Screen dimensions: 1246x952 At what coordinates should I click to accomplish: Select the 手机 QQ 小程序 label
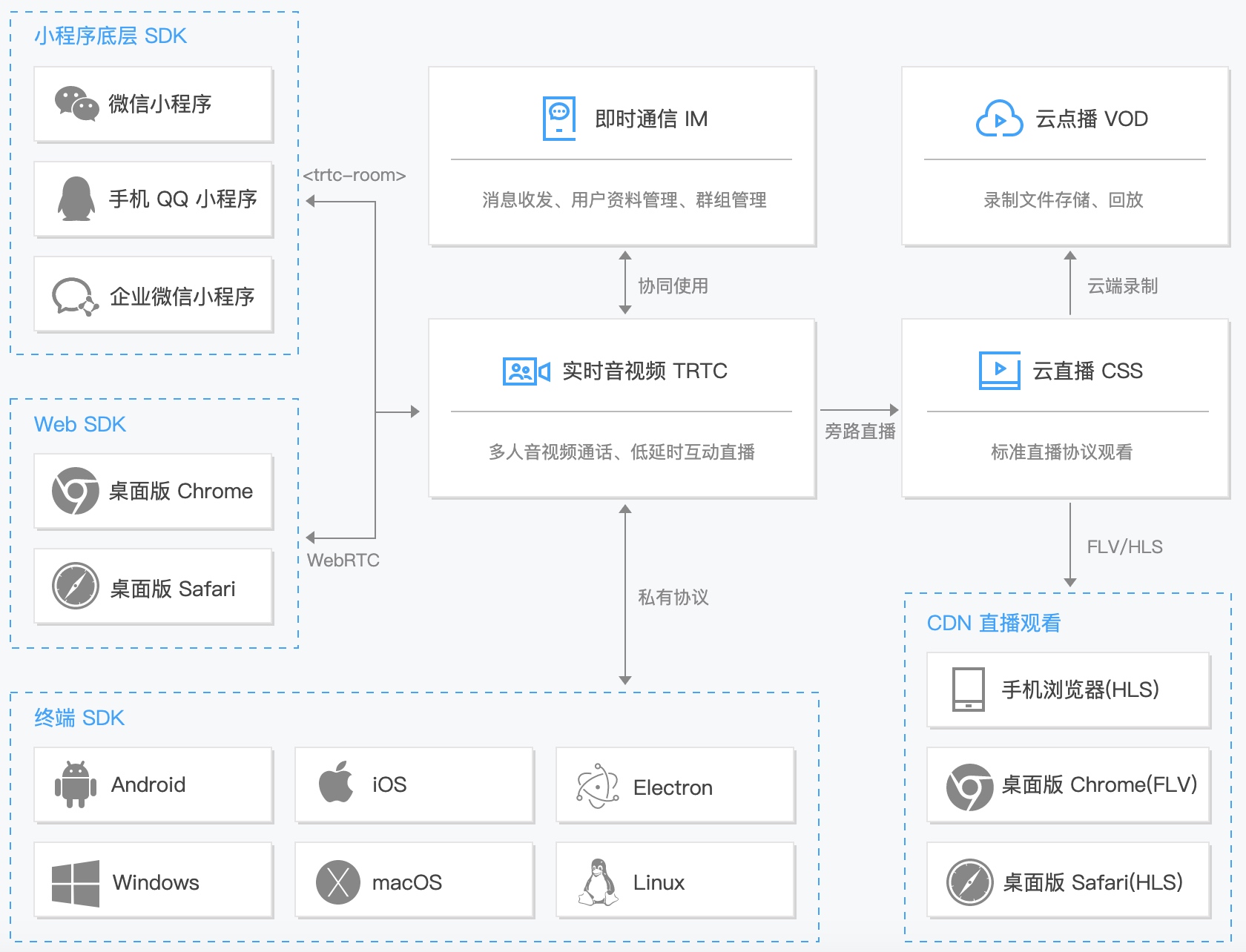click(183, 199)
